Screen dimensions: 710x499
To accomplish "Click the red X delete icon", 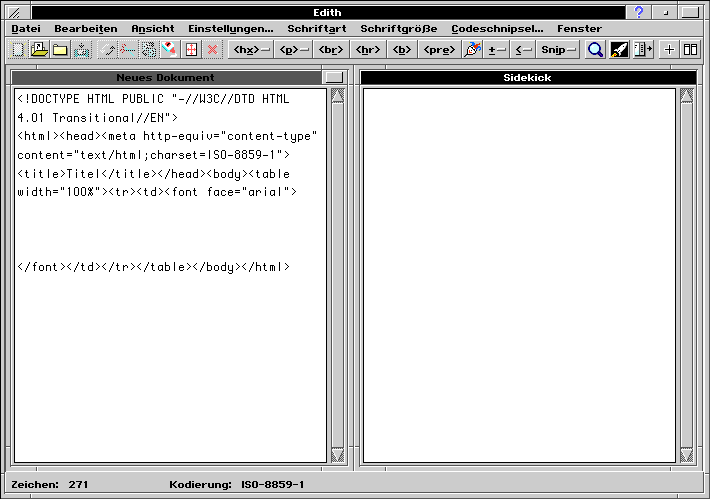I will [212, 49].
